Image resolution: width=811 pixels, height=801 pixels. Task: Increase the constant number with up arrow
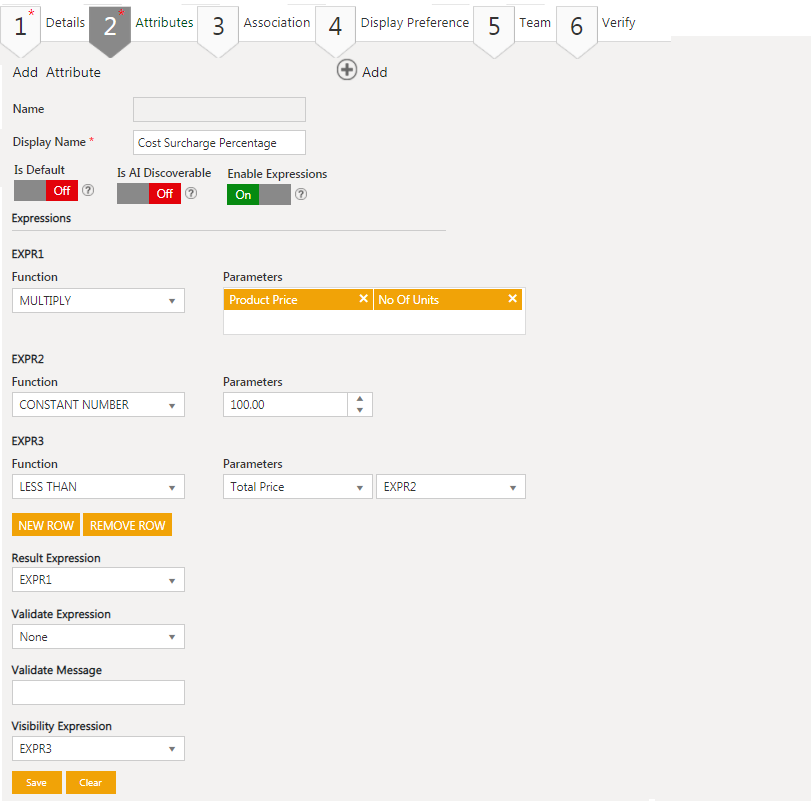[360, 399]
